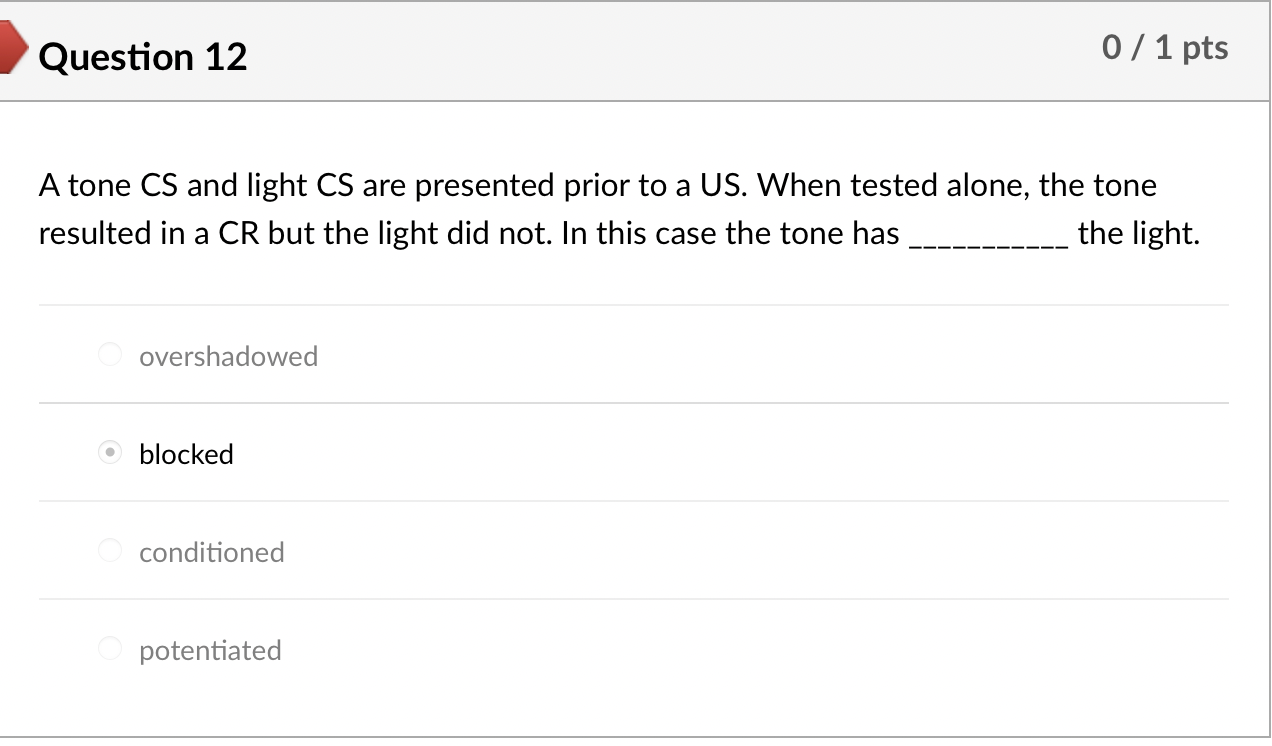Click the Question 12 heading
Image resolution: width=1272 pixels, height=746 pixels.
point(143,56)
